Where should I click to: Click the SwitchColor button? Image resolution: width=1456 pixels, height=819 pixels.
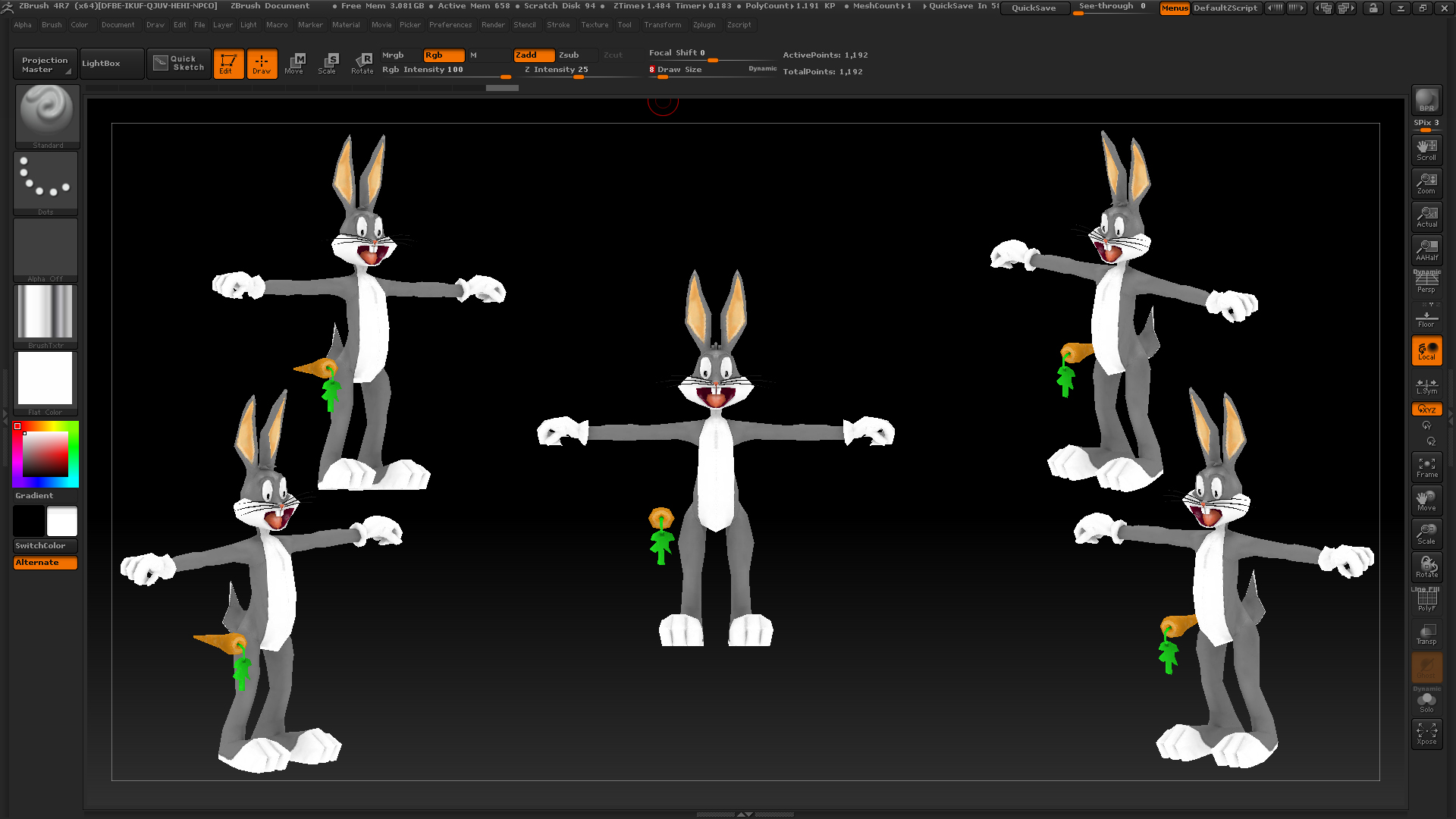pos(45,546)
